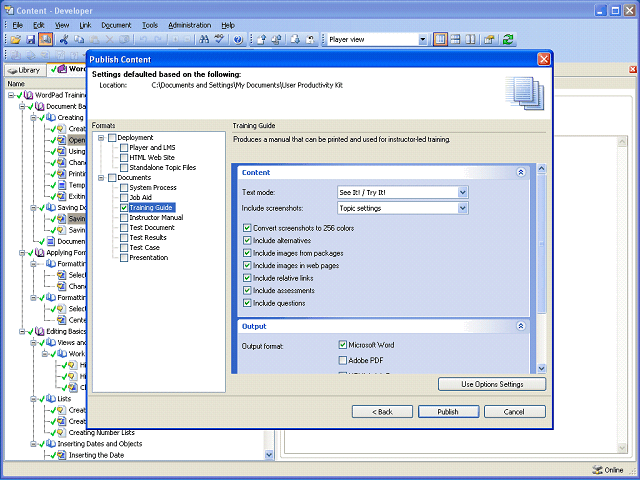This screenshot has width=640, height=480.
Task: Click the highlighted toolbar icon beside Save
Action: (x=45, y=40)
